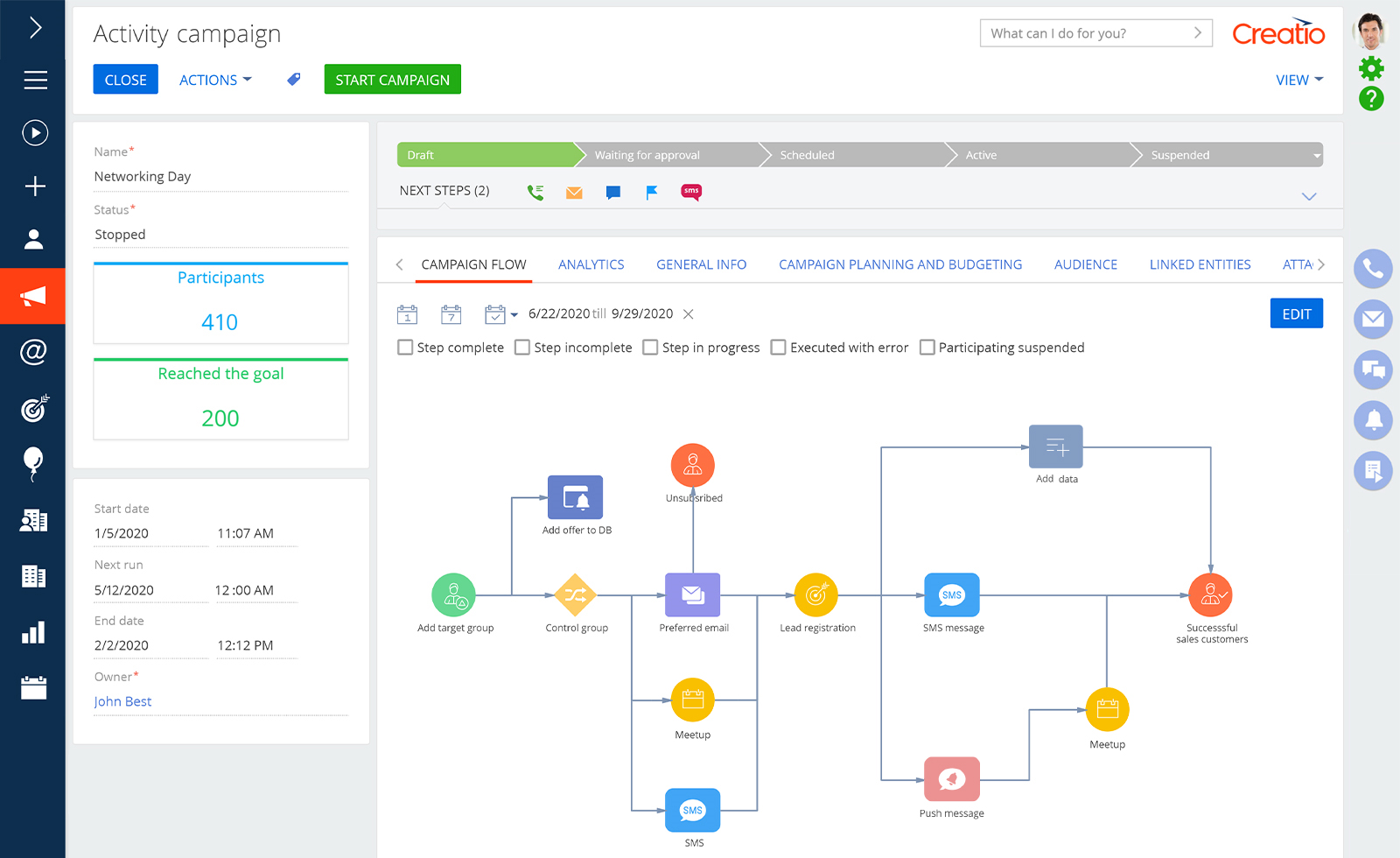
Task: Open Email marketing via the @ sidebar icon
Action: [32, 352]
